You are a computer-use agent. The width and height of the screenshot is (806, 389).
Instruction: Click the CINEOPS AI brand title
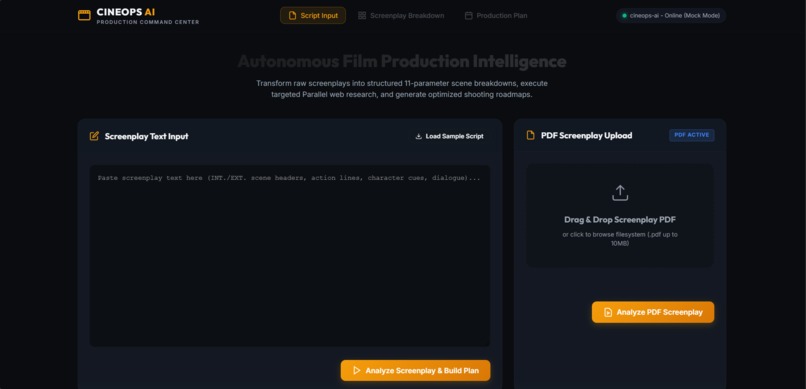[x=126, y=12]
